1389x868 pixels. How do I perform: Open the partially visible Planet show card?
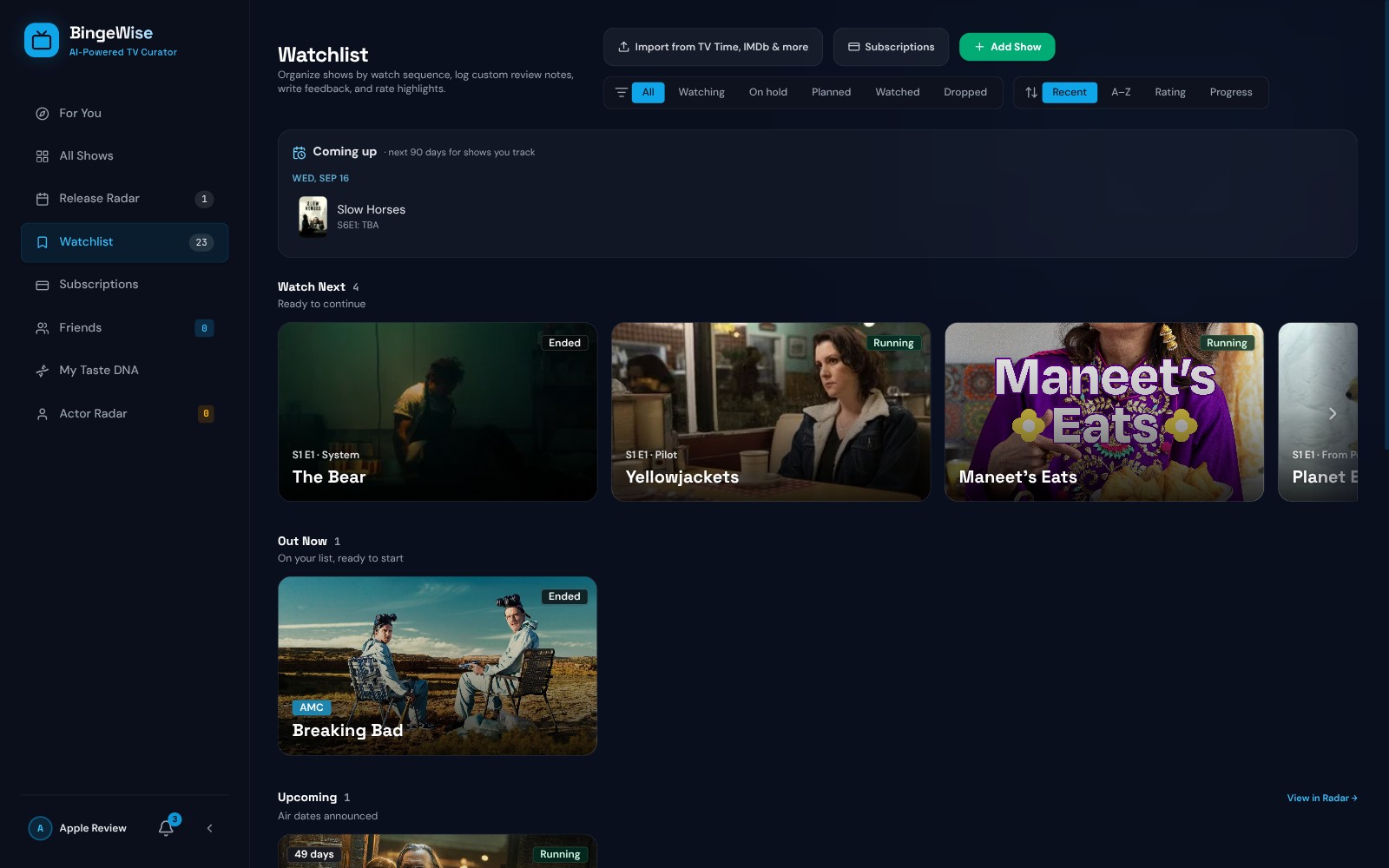click(1318, 411)
